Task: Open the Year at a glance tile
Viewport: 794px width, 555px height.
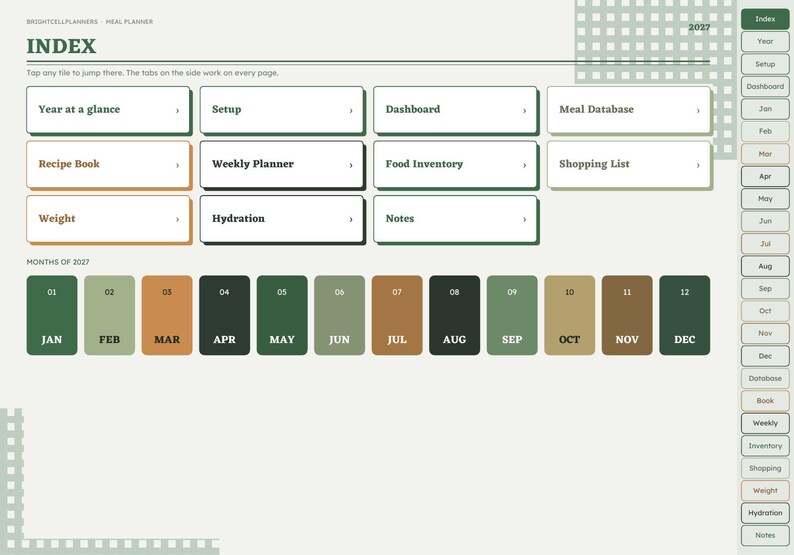Action: (108, 110)
